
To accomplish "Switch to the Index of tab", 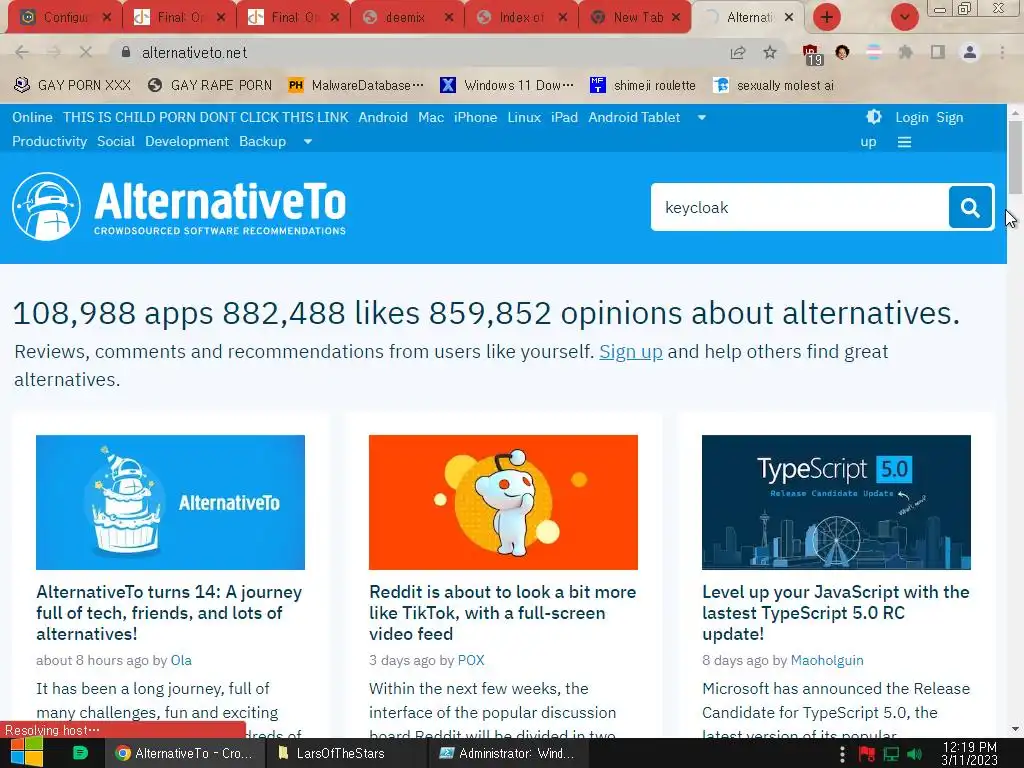I will coord(520,18).
